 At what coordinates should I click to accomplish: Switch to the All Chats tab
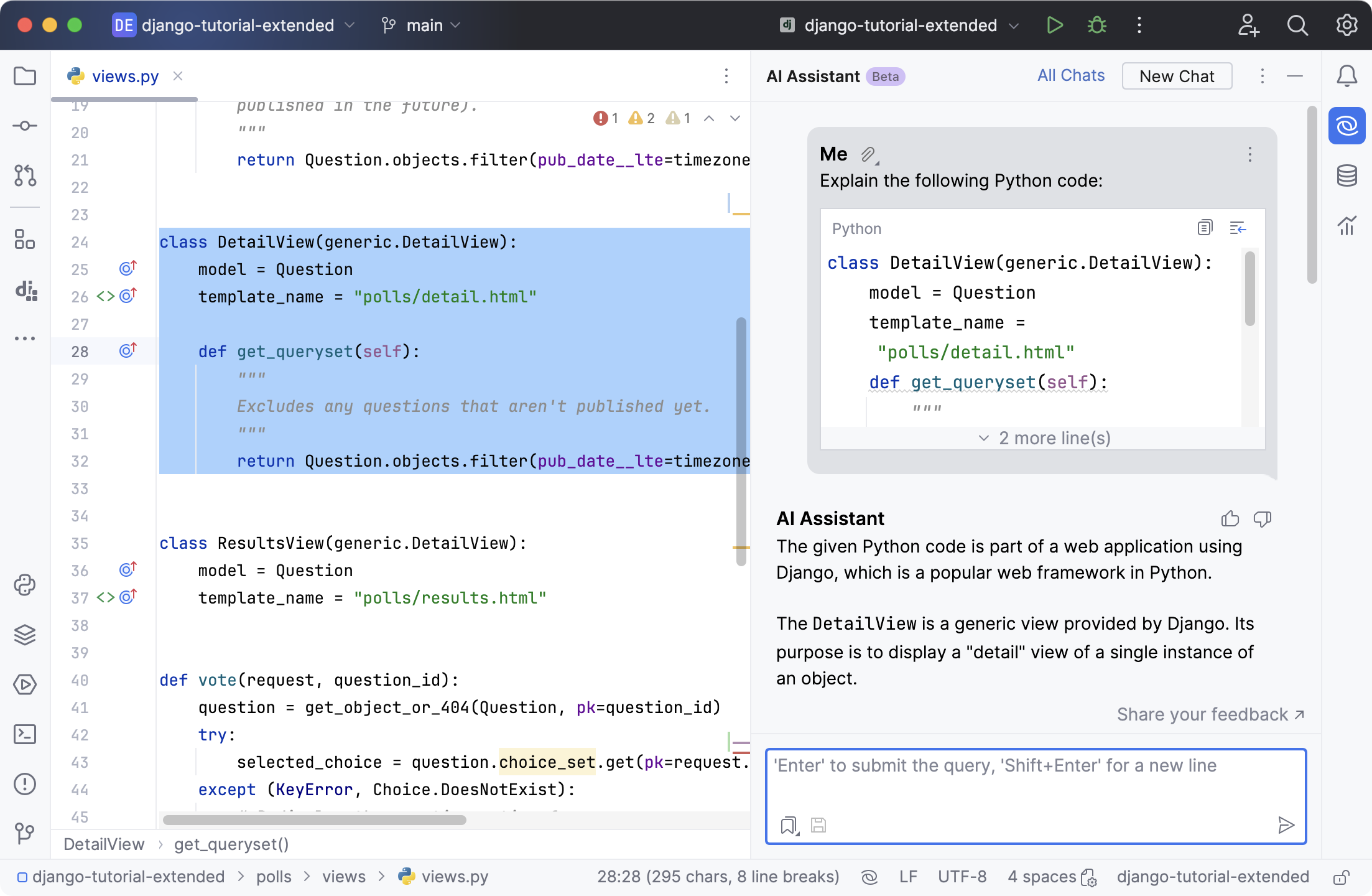(1071, 75)
